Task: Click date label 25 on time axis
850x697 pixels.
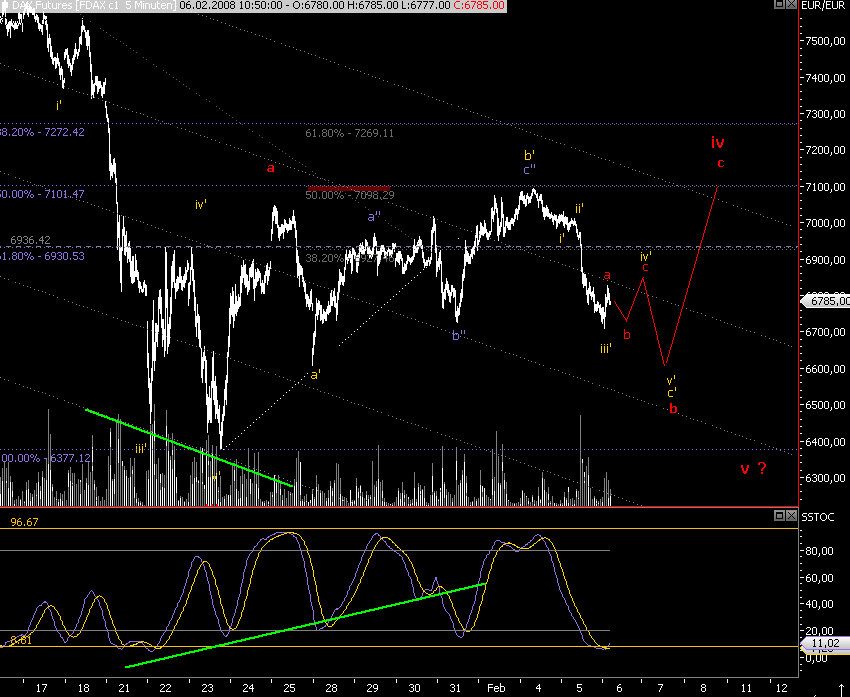Action: pyautogui.click(x=289, y=688)
